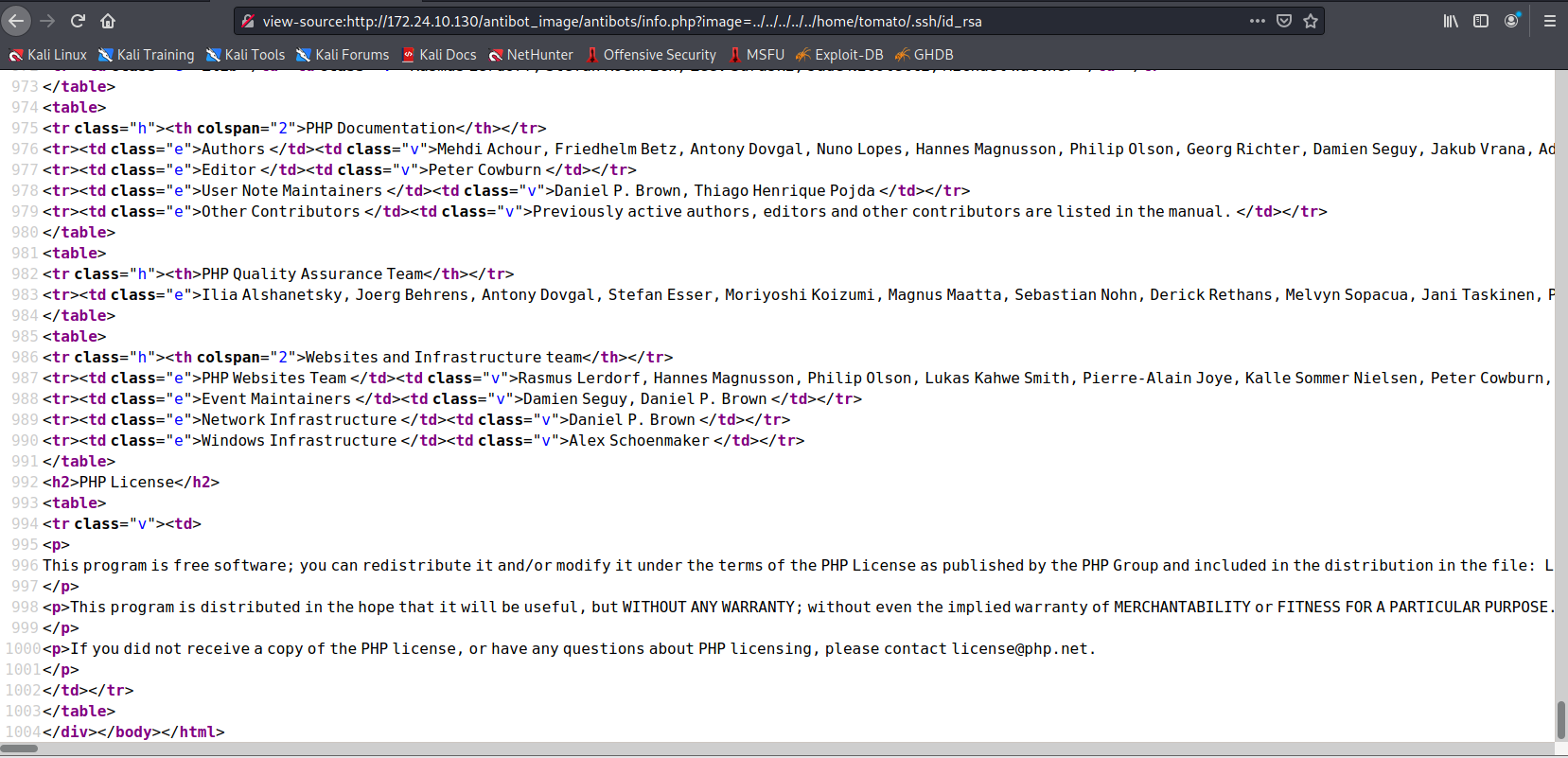Viewport: 1568px width, 758px height.
Task: Open the Exploit-DB bookmark
Action: [x=839, y=55]
